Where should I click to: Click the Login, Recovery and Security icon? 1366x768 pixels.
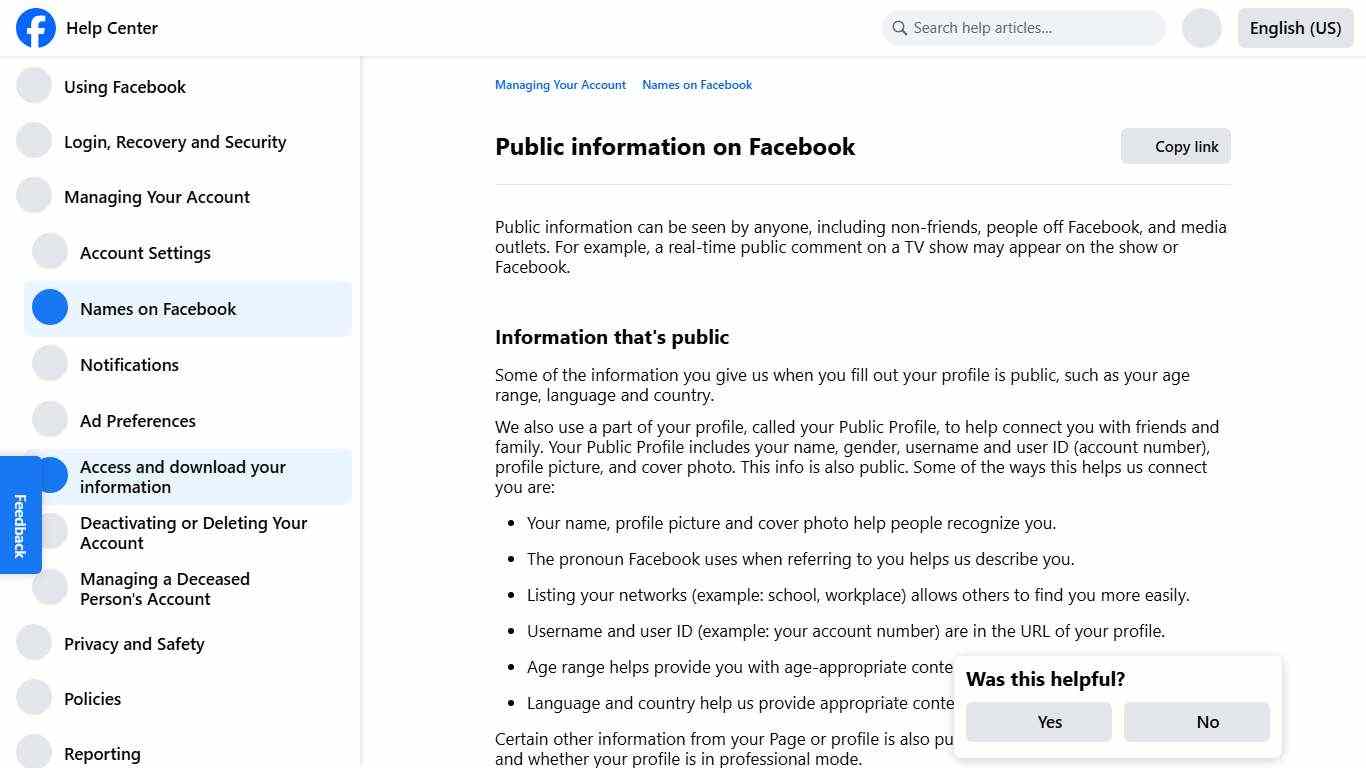(34, 140)
